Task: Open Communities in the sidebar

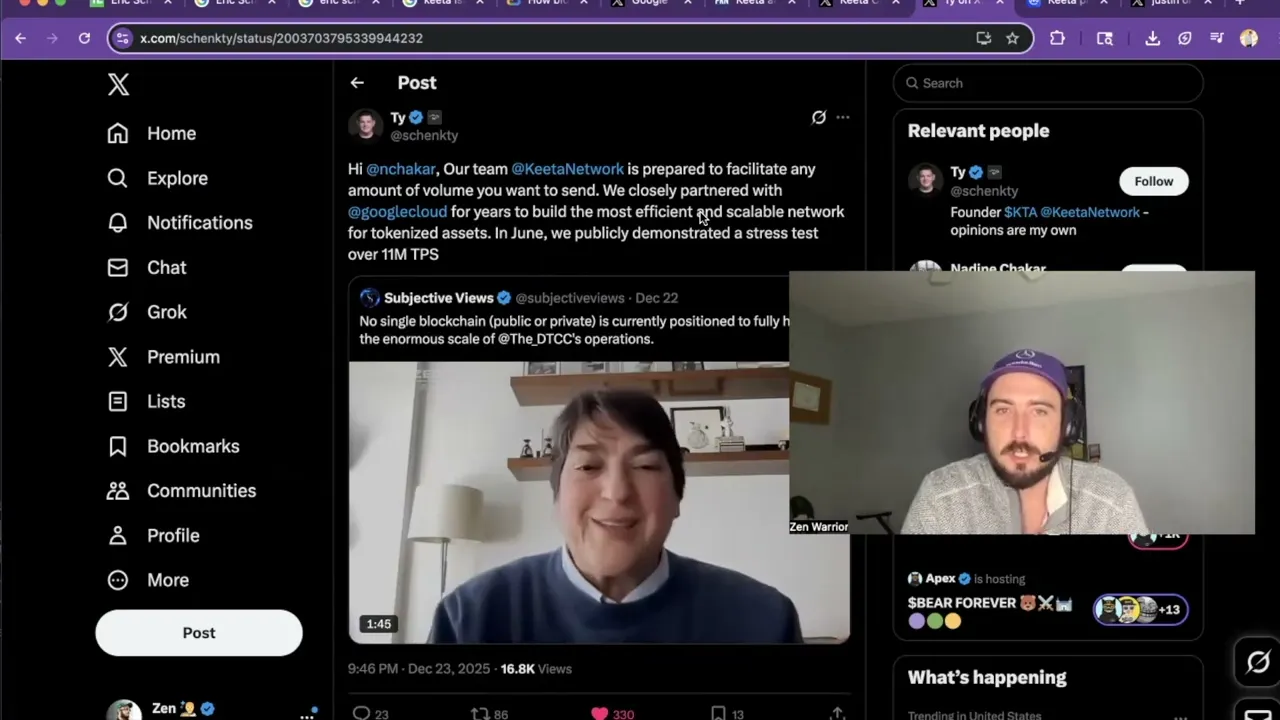Action: tap(181, 491)
